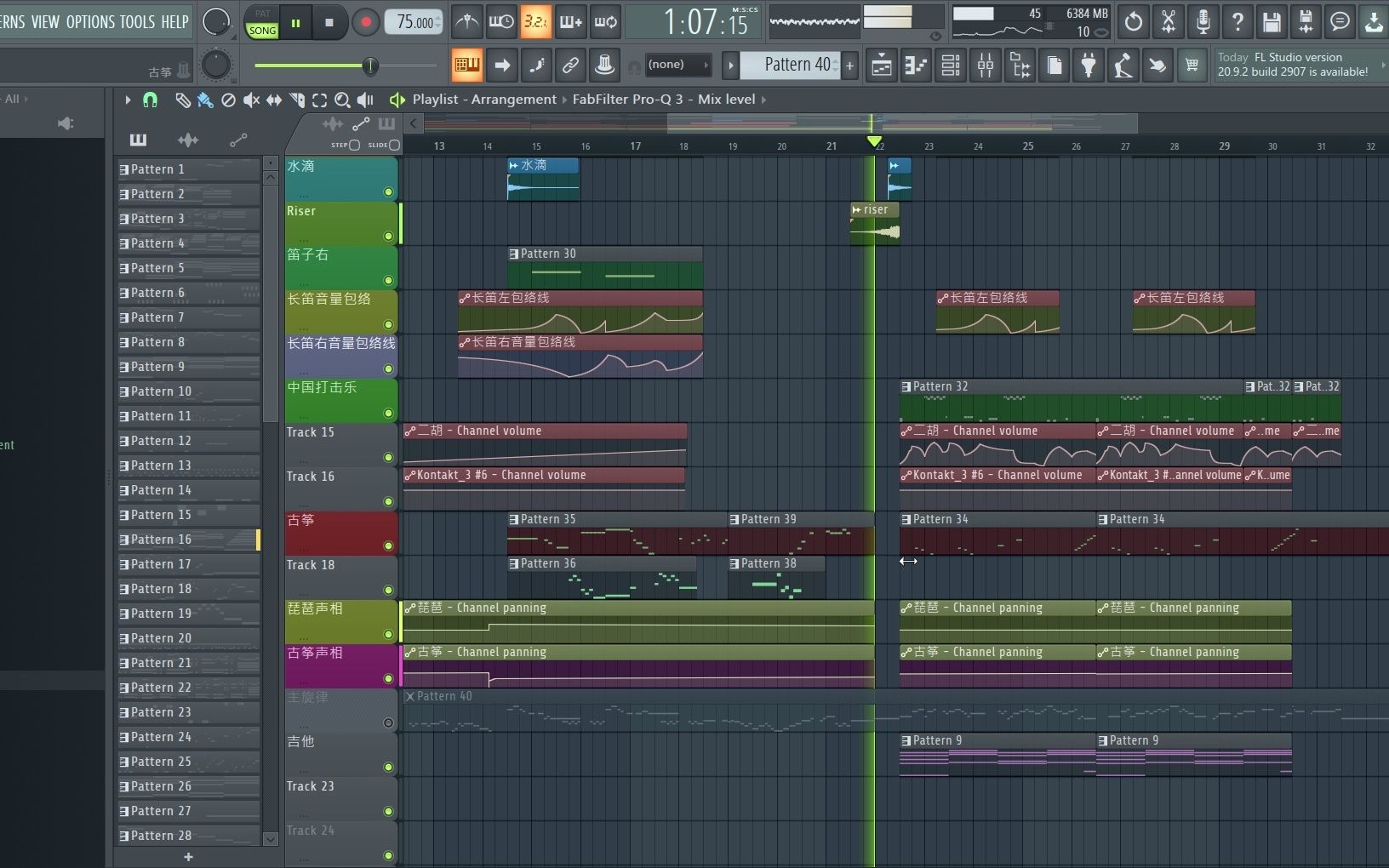This screenshot has width=1389, height=868.
Task: Mute the 吉他 track
Action: [389, 768]
